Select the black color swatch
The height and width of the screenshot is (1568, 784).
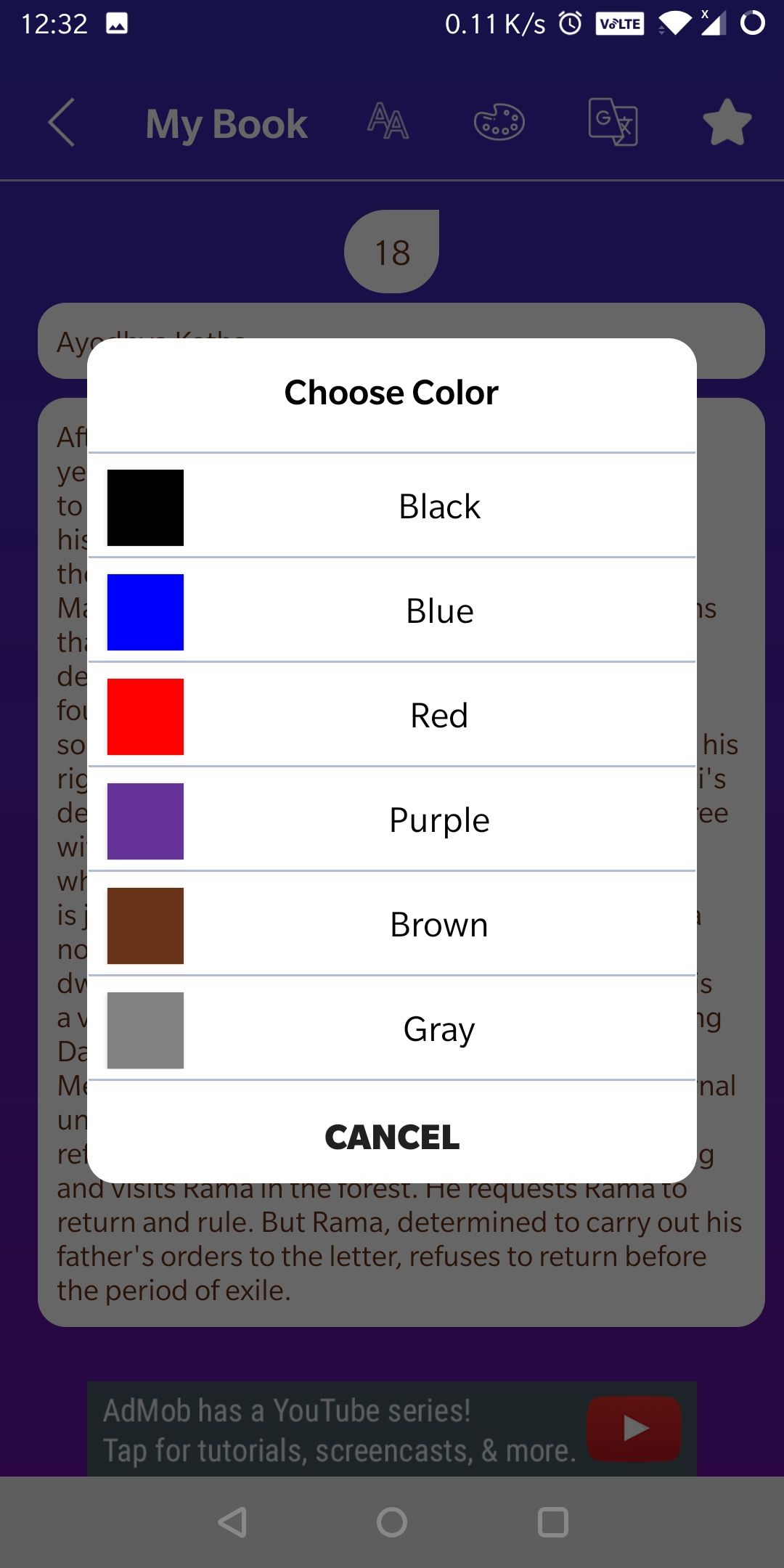point(145,507)
